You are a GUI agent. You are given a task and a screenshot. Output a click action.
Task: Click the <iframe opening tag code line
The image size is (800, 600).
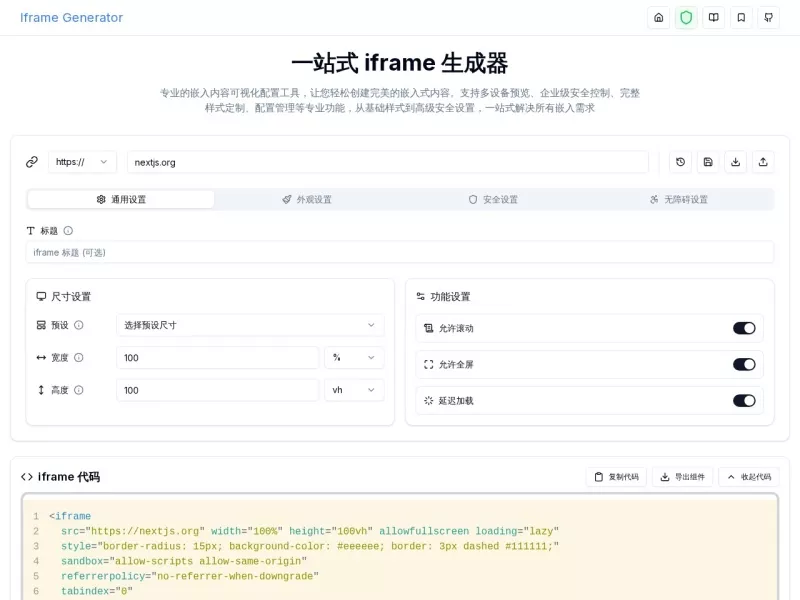click(x=70, y=516)
